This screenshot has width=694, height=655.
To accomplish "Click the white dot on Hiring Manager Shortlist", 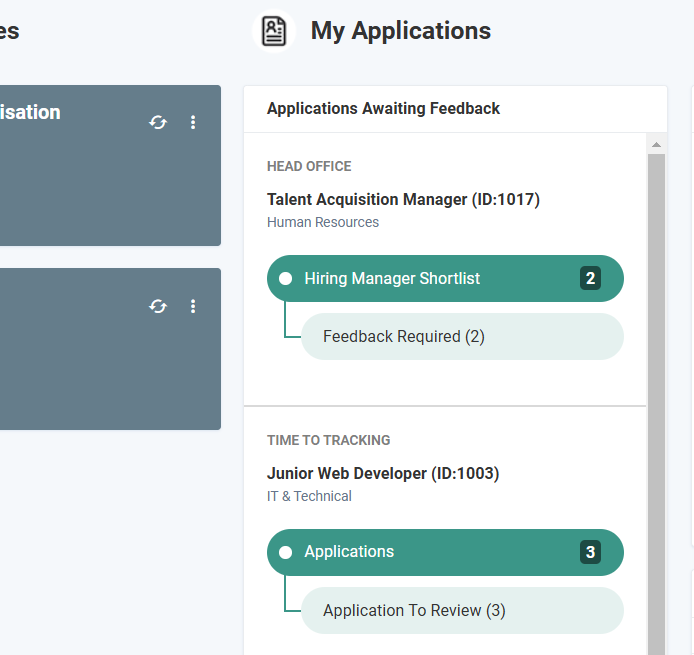I will point(285,278).
